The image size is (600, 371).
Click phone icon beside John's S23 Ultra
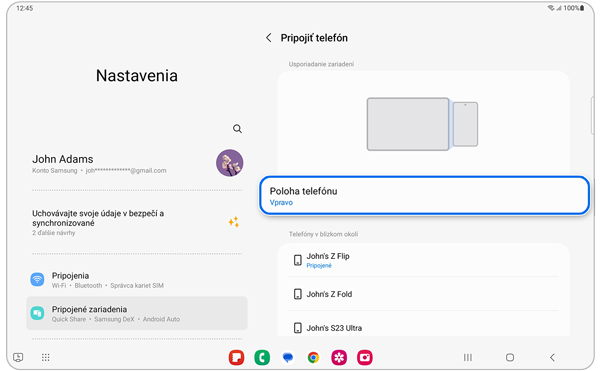[x=298, y=328]
